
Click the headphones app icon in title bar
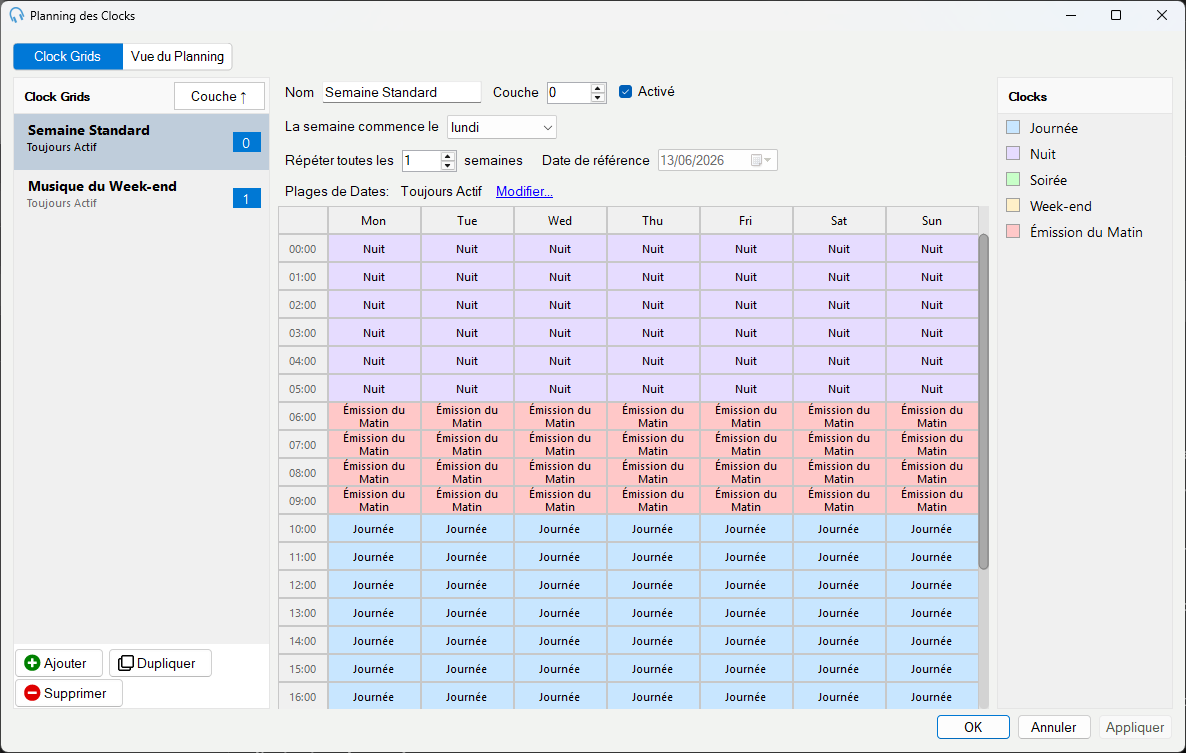[x=17, y=15]
